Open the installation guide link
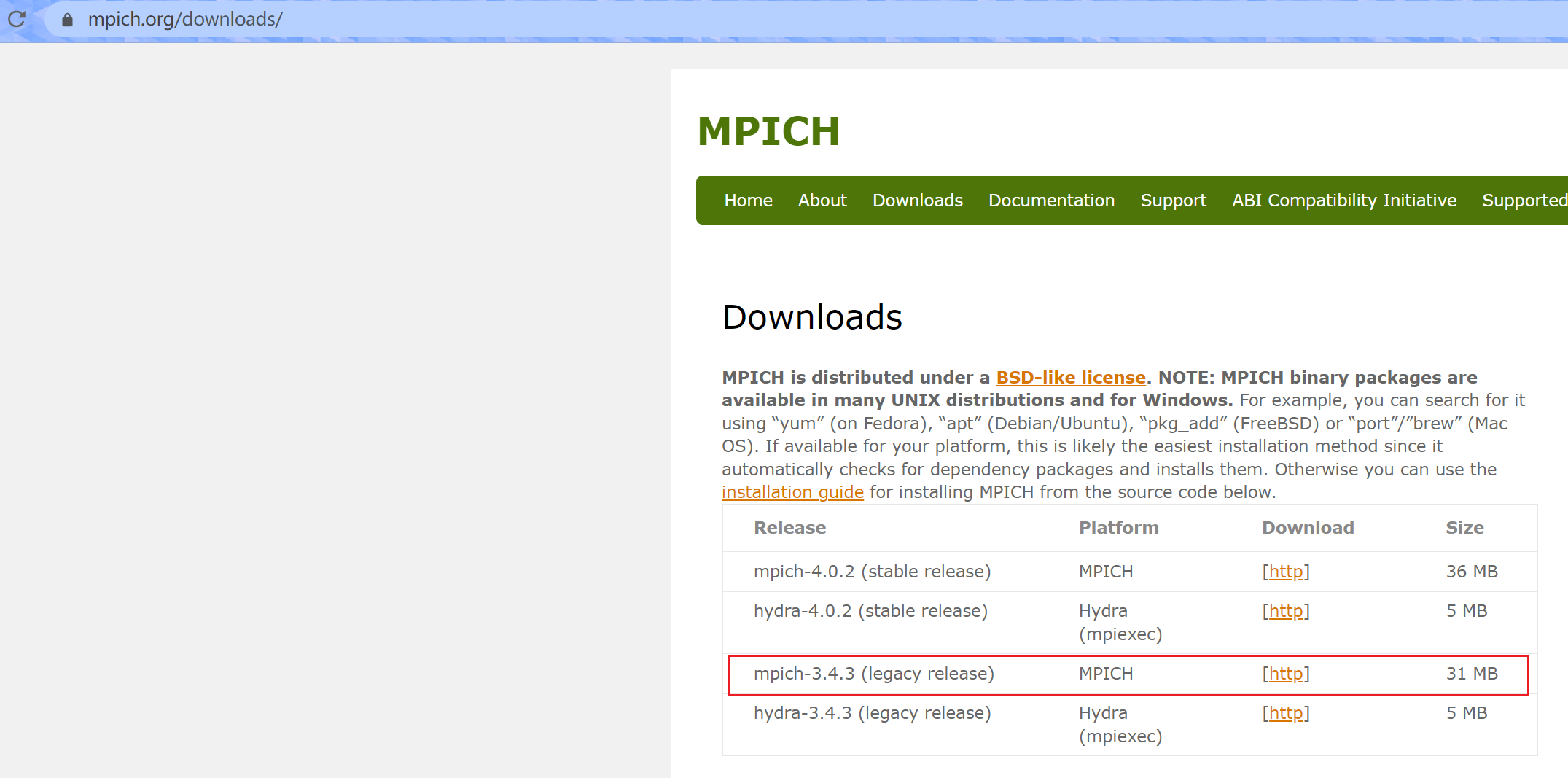Viewport: 1568px width, 778px height. tap(792, 492)
